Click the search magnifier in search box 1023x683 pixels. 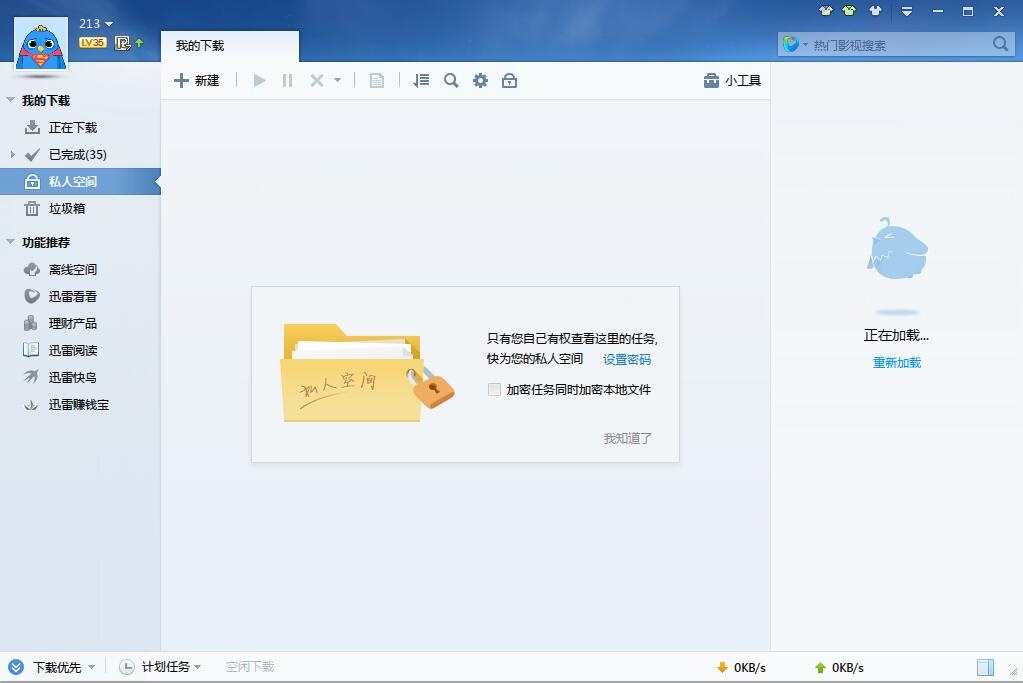pyautogui.click(x=1000, y=44)
